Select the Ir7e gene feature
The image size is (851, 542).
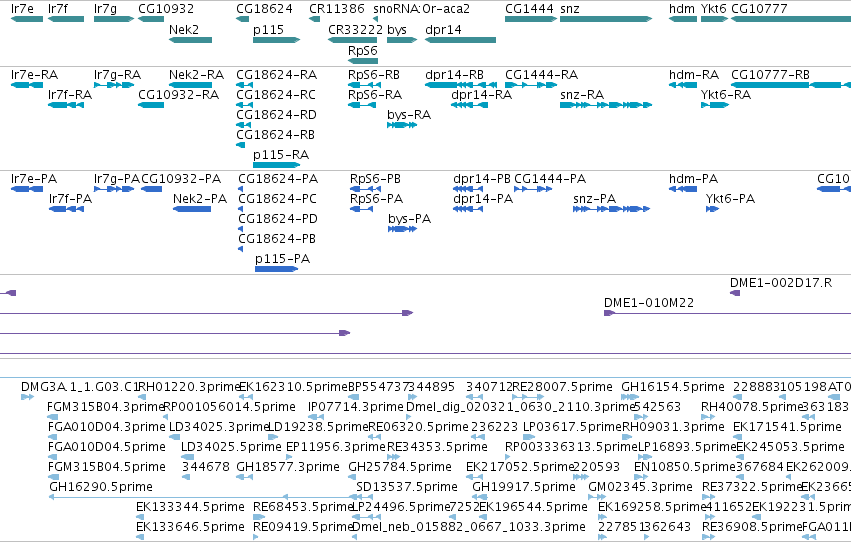27,19
